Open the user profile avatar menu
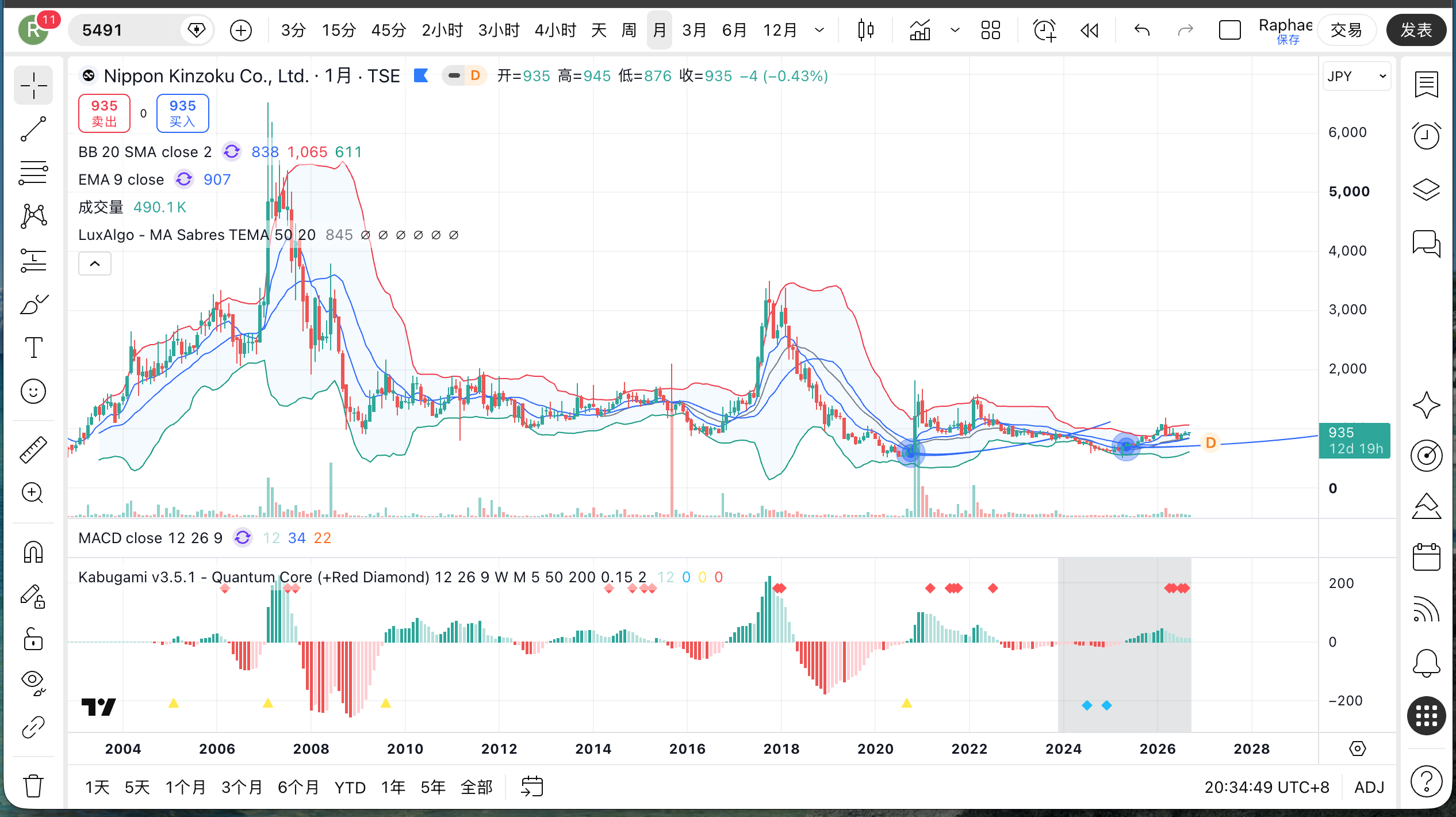The width and height of the screenshot is (1456, 817). 33,30
